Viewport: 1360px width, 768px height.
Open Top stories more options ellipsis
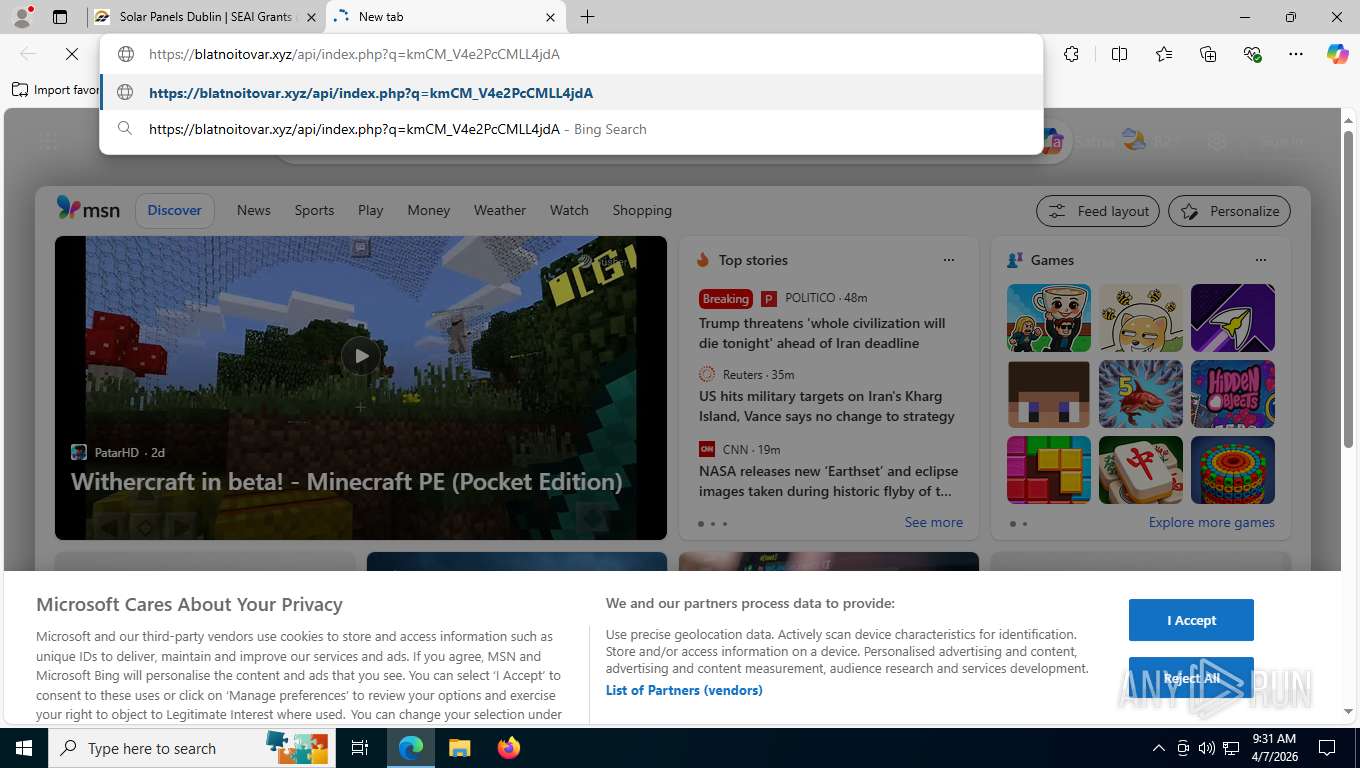(949, 260)
